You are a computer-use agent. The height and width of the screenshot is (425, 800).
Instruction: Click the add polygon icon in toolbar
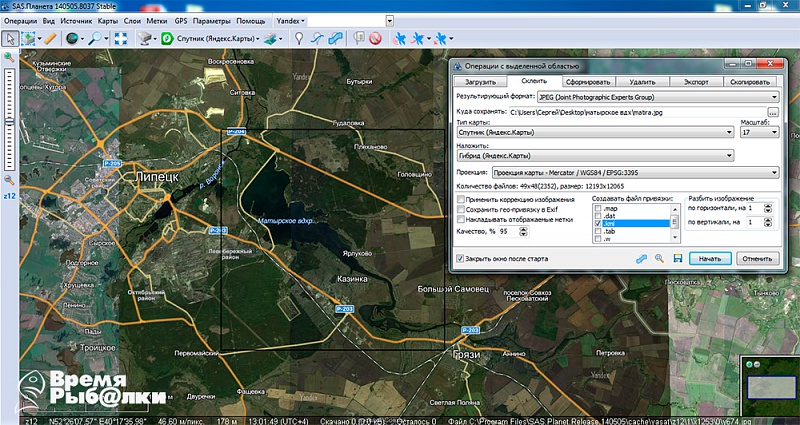pos(335,38)
